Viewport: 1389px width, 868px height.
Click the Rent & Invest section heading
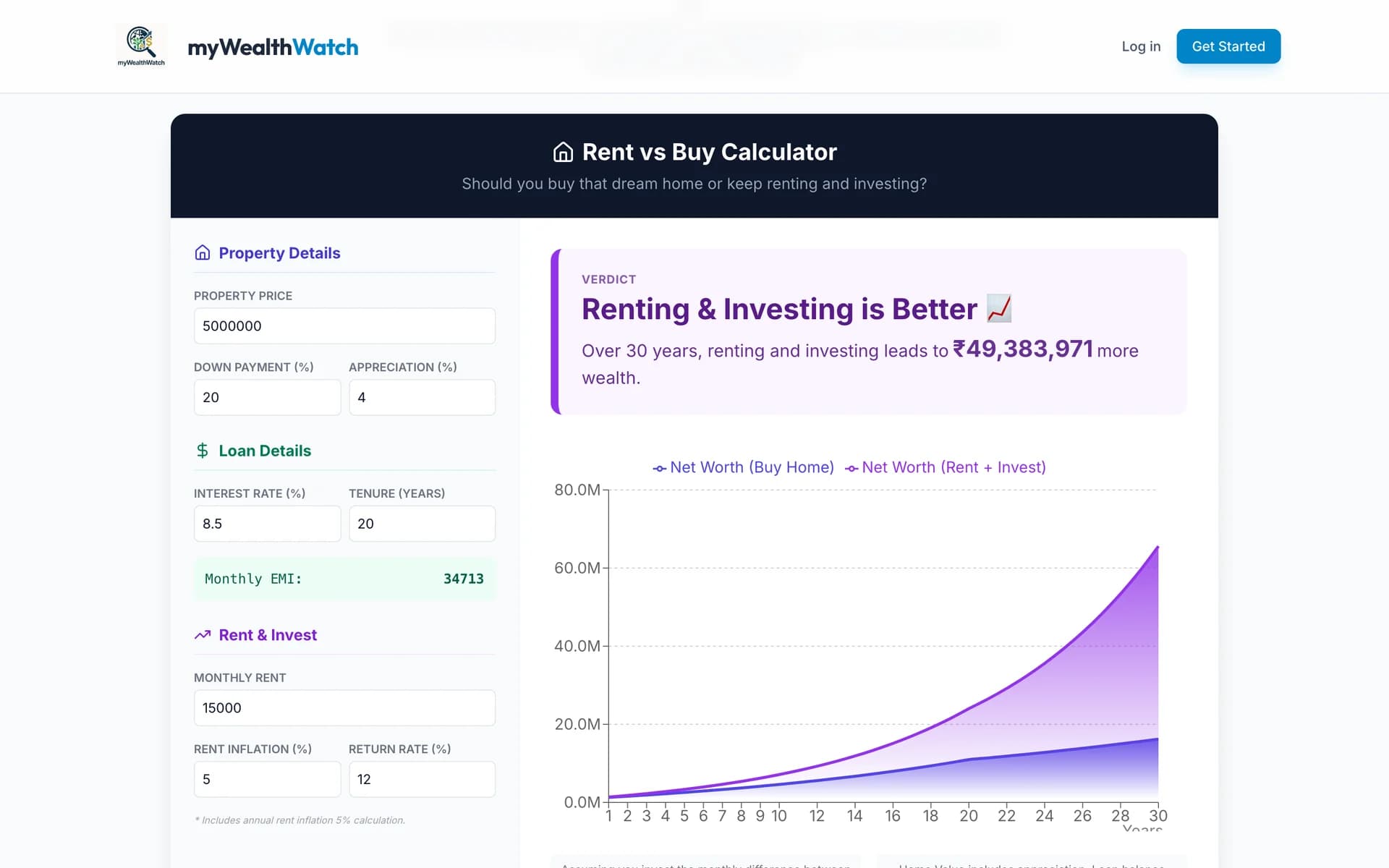[x=268, y=634]
